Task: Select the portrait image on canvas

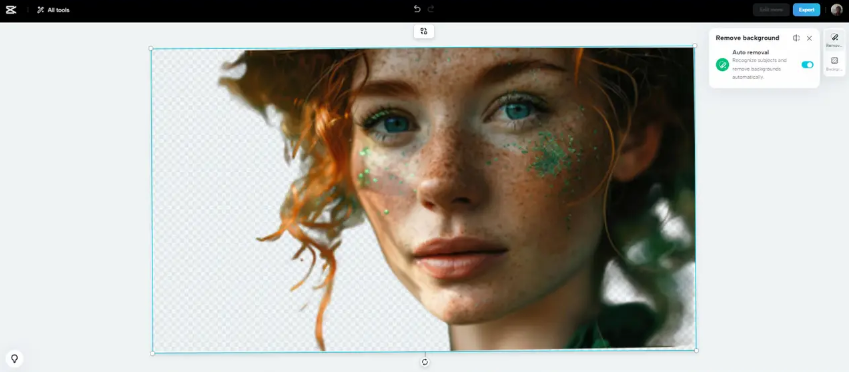Action: 423,200
